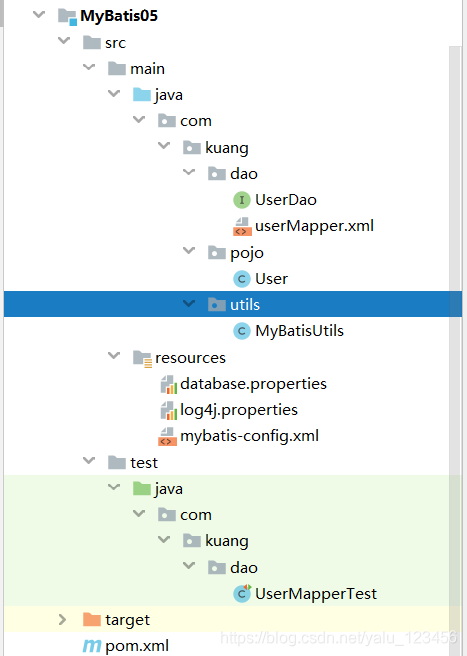The image size is (467, 656).
Task: Select the mybatis-config.xml file name
Action: (x=249, y=436)
